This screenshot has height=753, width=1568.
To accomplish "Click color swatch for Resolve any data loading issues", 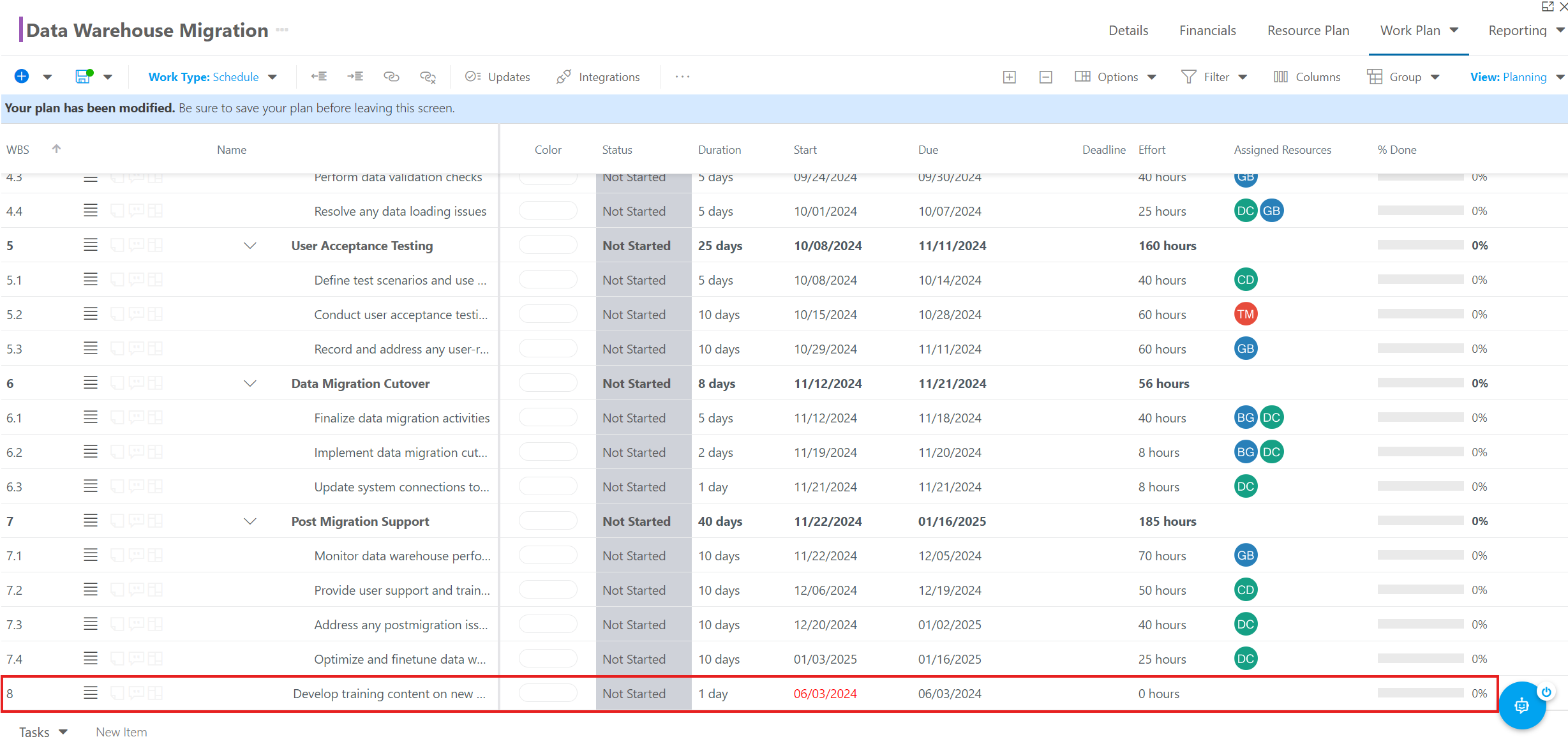I will [548, 211].
